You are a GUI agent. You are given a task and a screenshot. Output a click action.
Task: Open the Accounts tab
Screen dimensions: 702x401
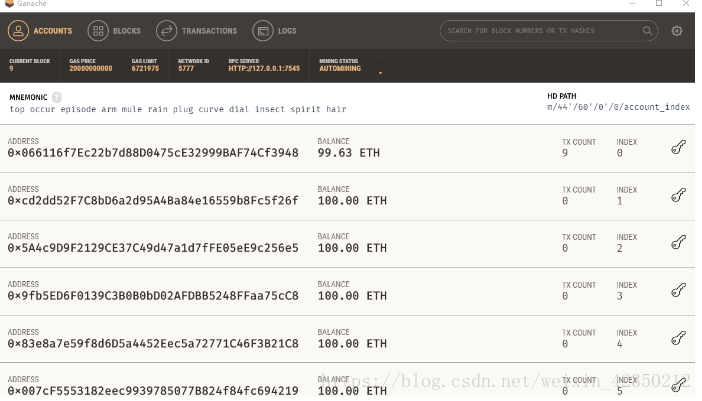pyautogui.click(x=40, y=31)
